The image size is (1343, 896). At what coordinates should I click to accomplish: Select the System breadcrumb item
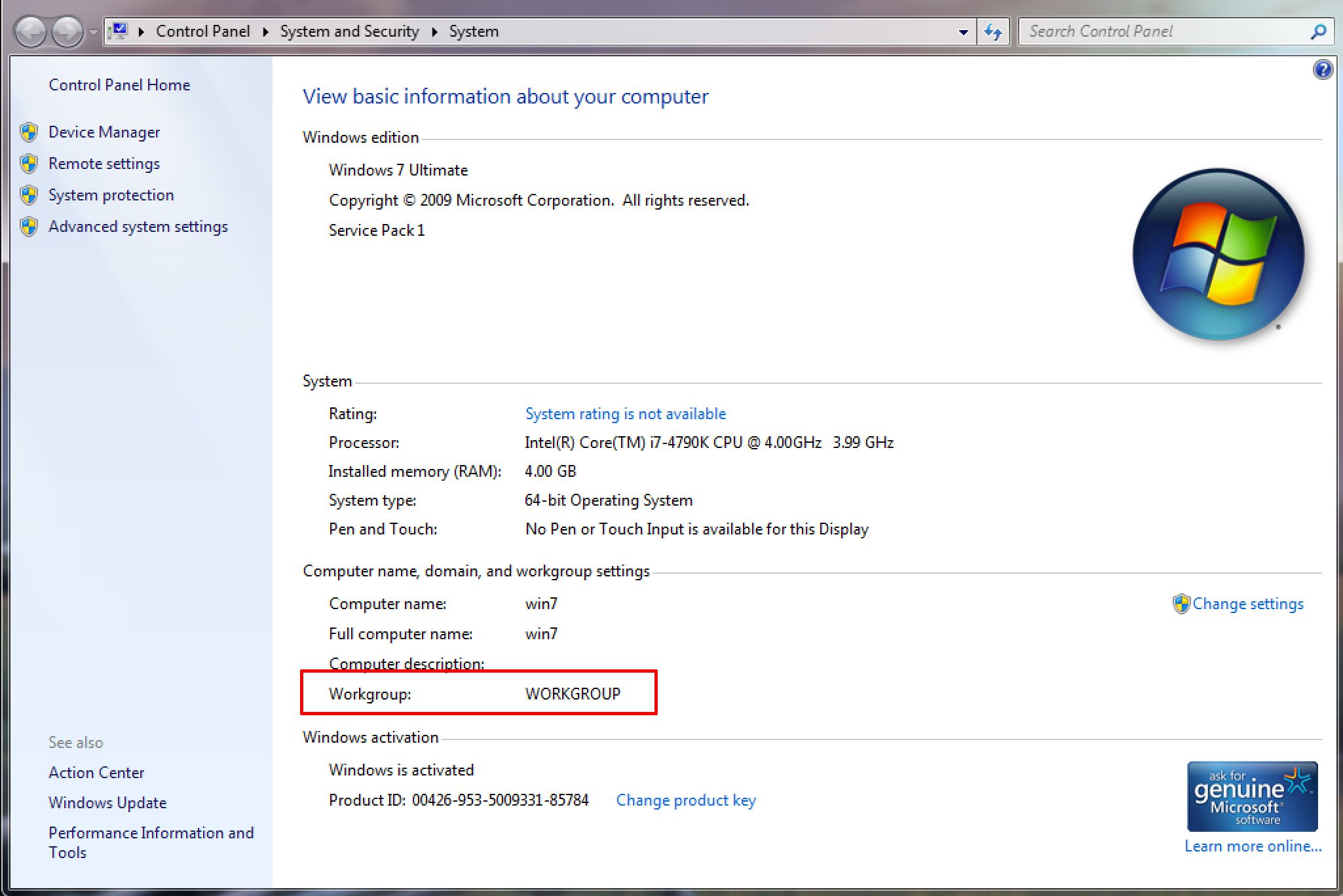pos(474,31)
